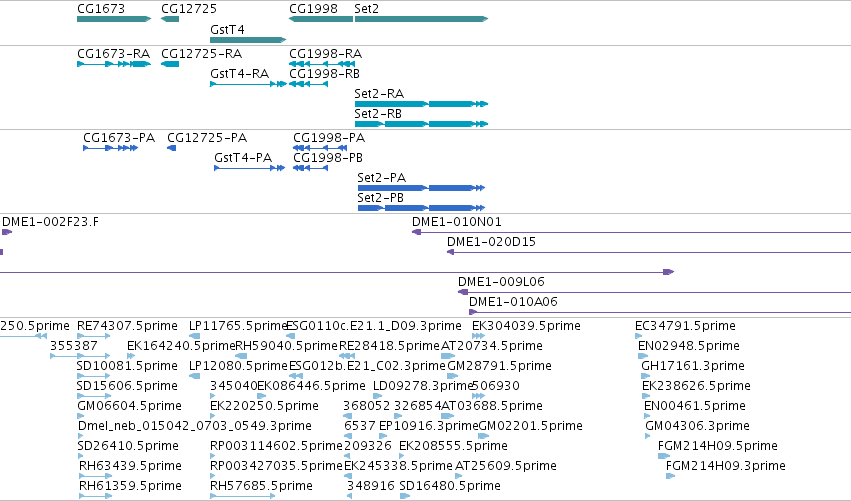The image size is (851, 501).
Task: Click the DME1-009L06 BAC label
Action: tap(501, 282)
